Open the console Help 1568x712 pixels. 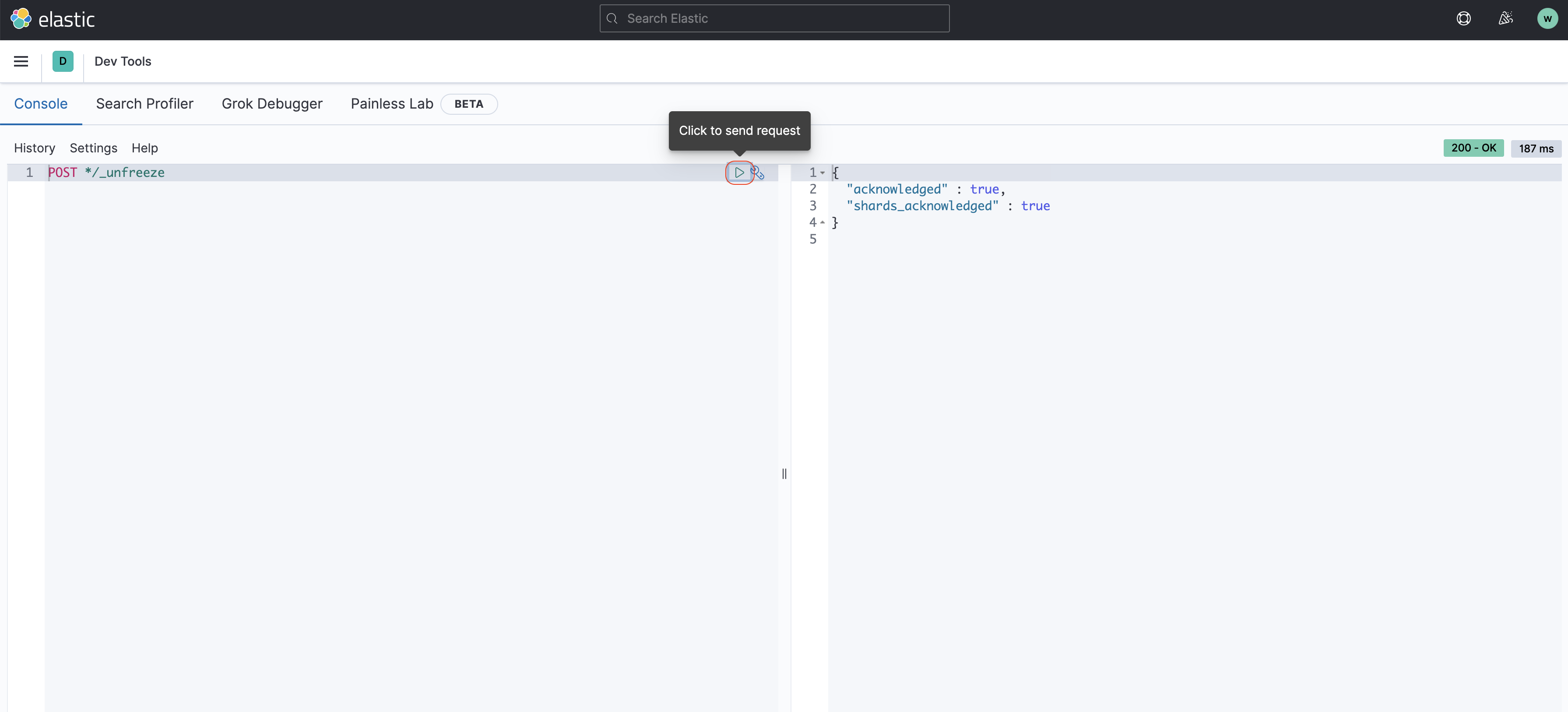pos(144,148)
